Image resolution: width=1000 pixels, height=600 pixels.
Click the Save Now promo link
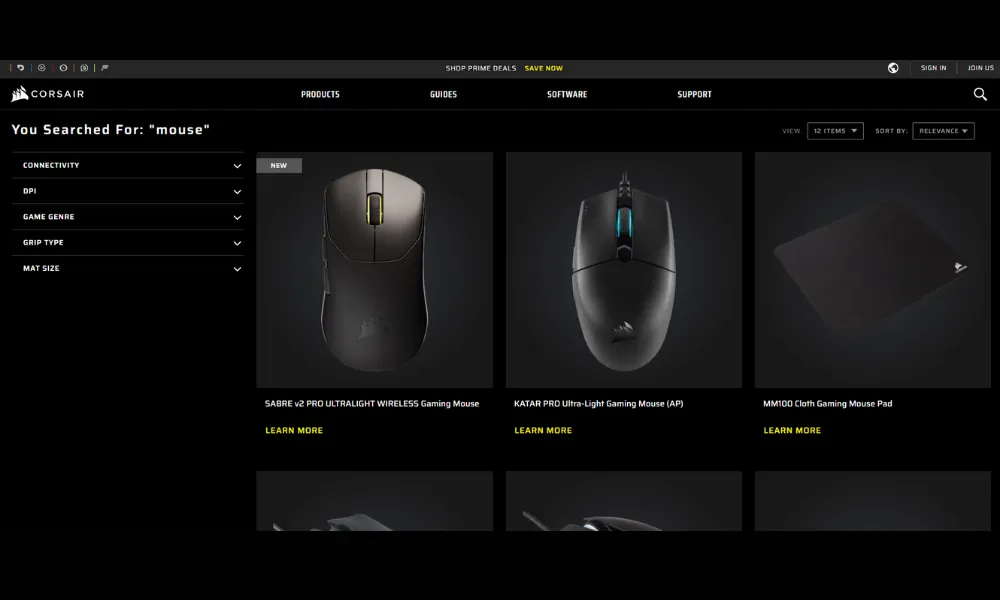click(543, 68)
